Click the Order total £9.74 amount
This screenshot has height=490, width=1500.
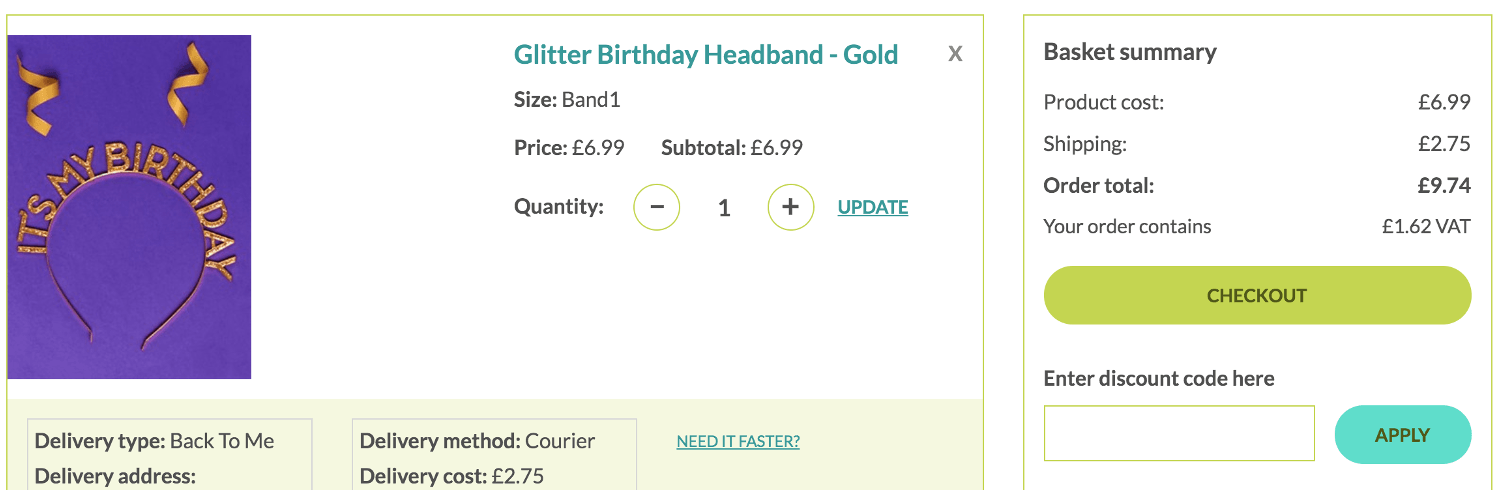1444,185
